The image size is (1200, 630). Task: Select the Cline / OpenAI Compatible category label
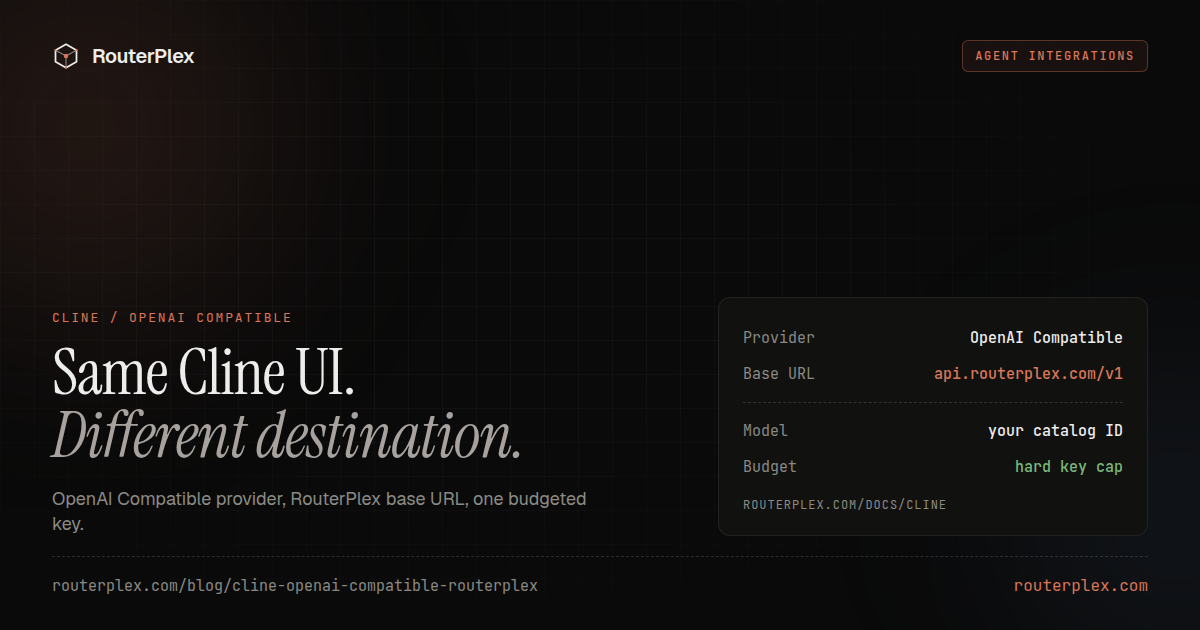[172, 318]
